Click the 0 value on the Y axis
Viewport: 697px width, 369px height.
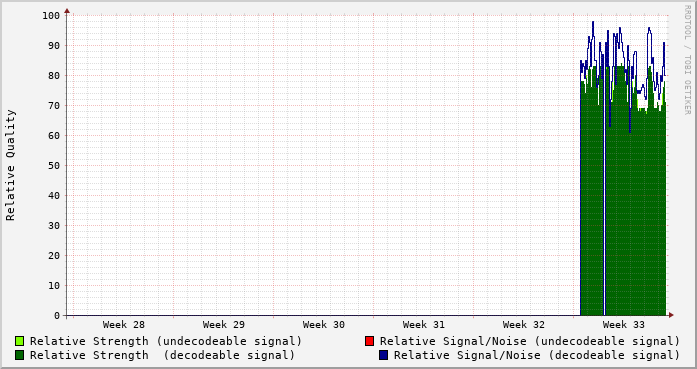57,316
